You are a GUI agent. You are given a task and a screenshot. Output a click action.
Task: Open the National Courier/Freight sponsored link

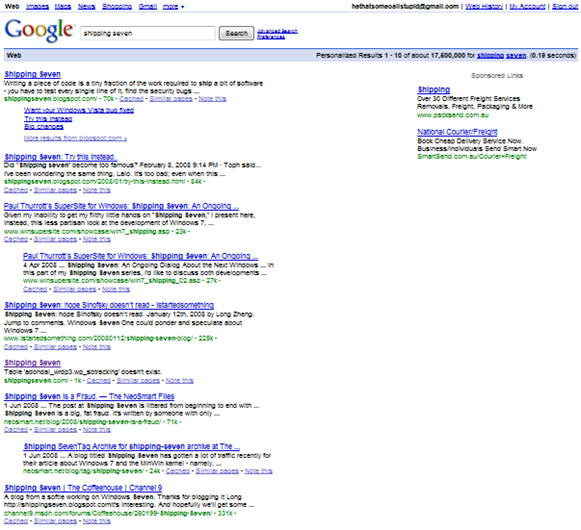tap(457, 132)
